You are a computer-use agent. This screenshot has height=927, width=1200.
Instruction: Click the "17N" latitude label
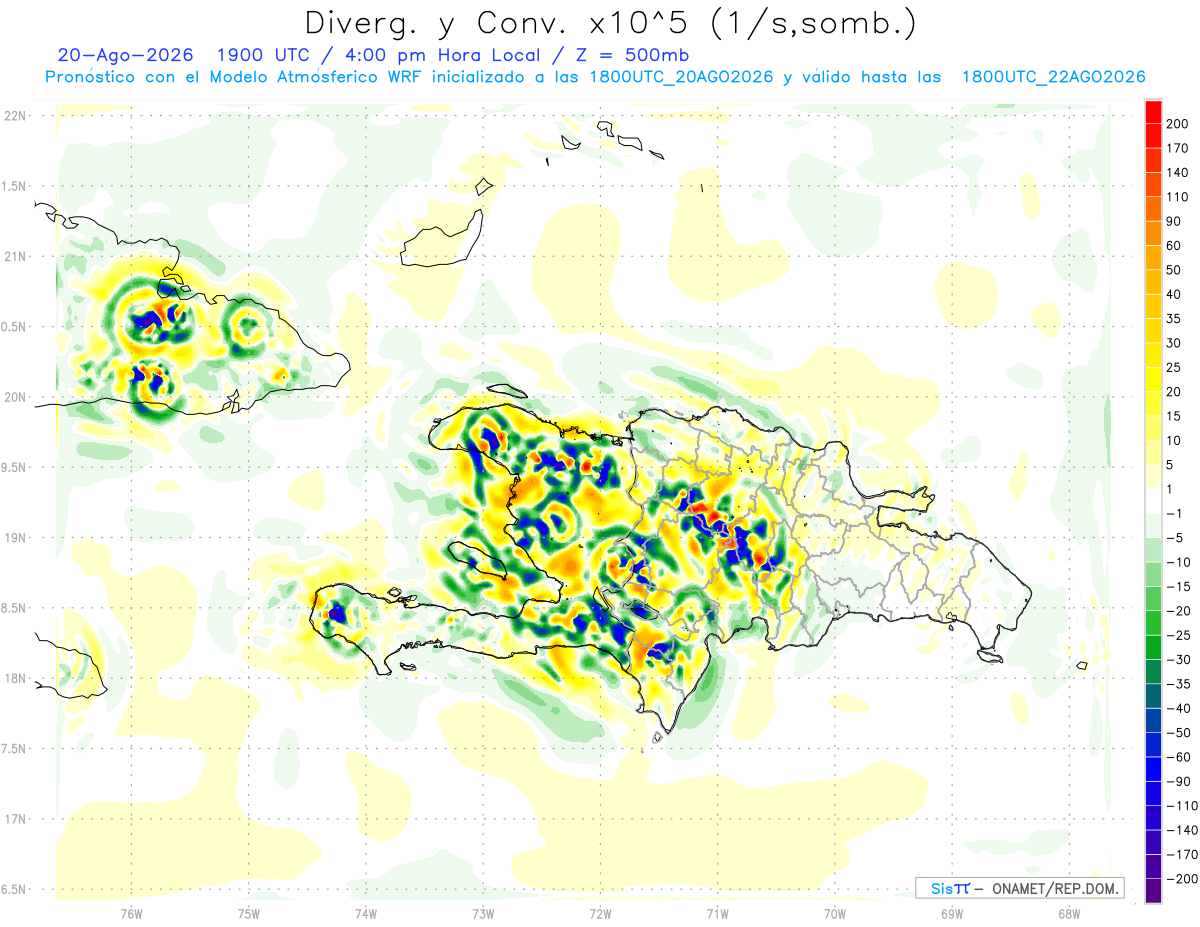pos(15,819)
